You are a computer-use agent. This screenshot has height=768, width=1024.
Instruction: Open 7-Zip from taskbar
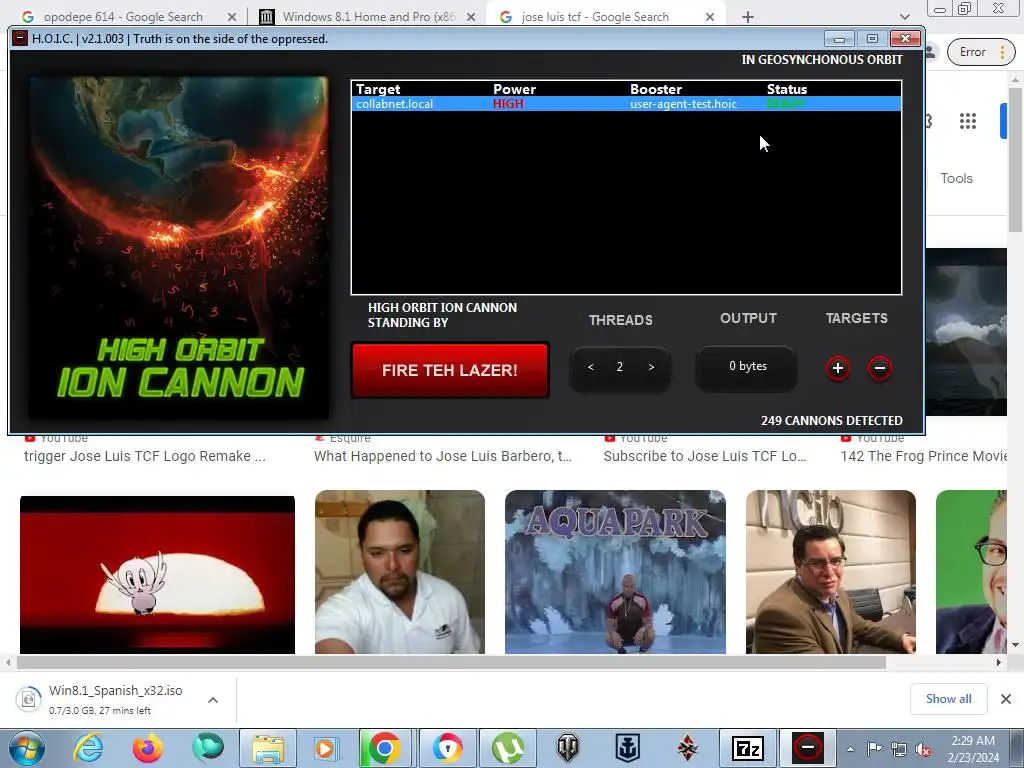[747, 748]
